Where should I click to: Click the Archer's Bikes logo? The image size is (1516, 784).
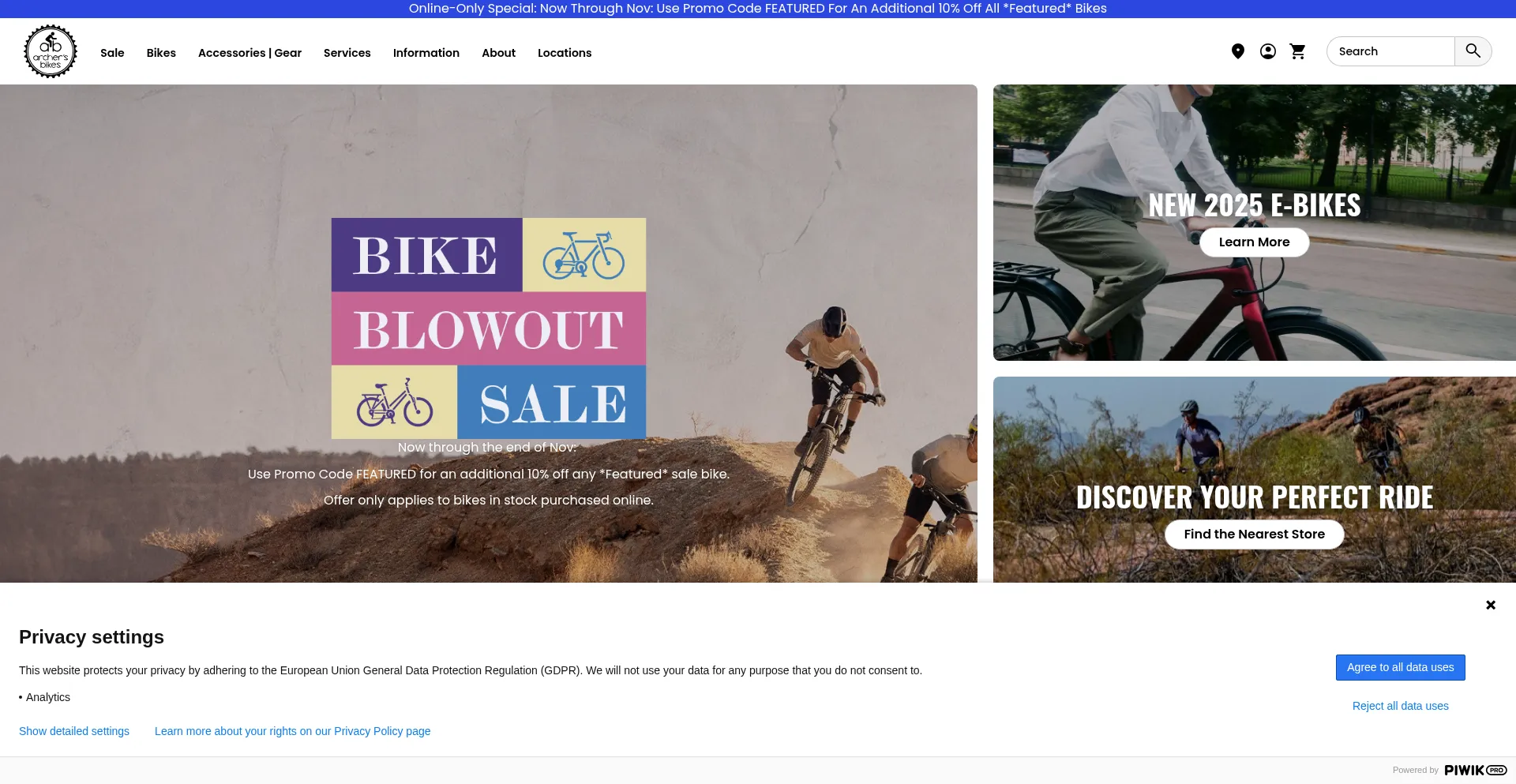point(51,51)
